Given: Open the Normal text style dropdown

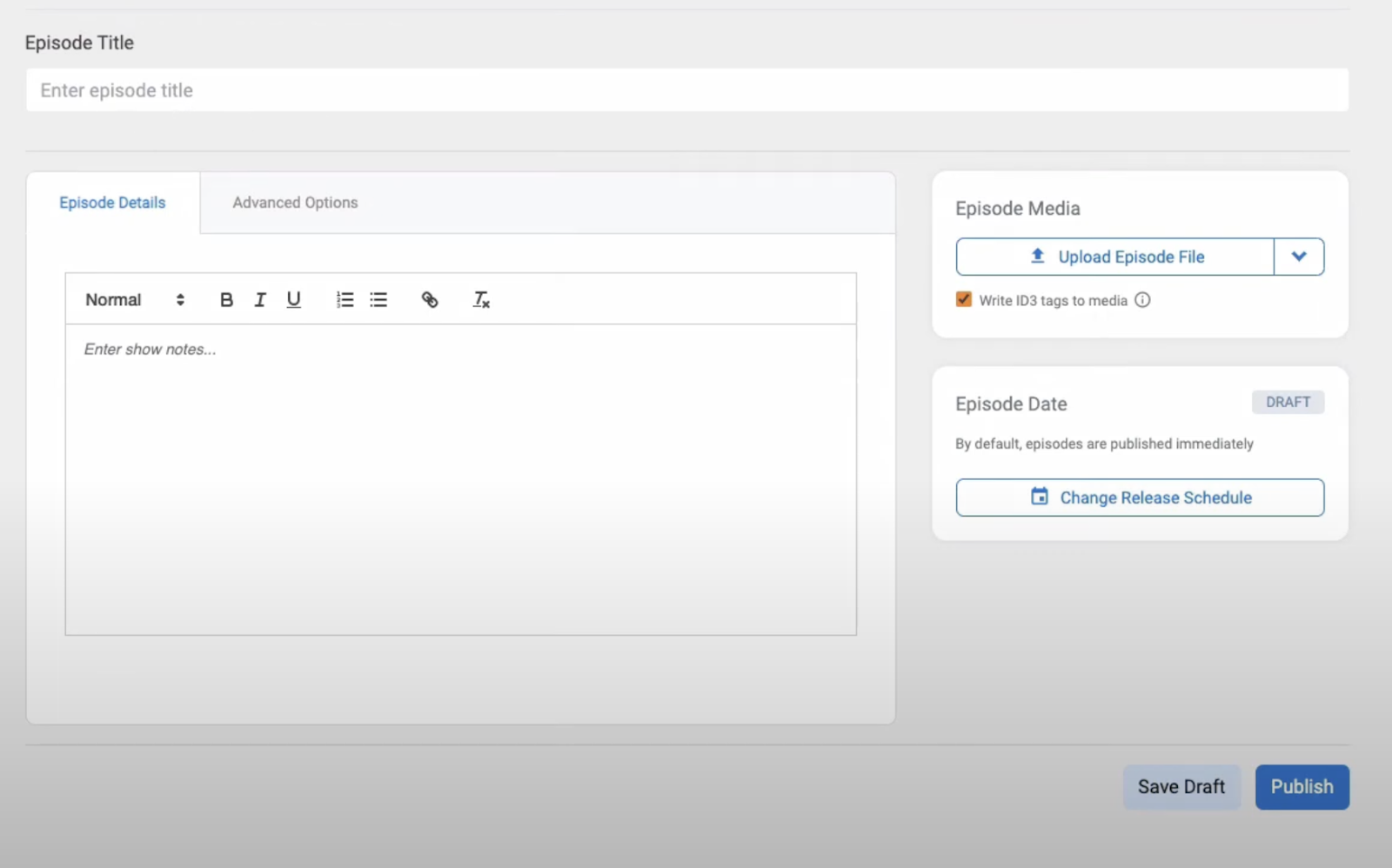Looking at the screenshot, I should click(x=135, y=300).
